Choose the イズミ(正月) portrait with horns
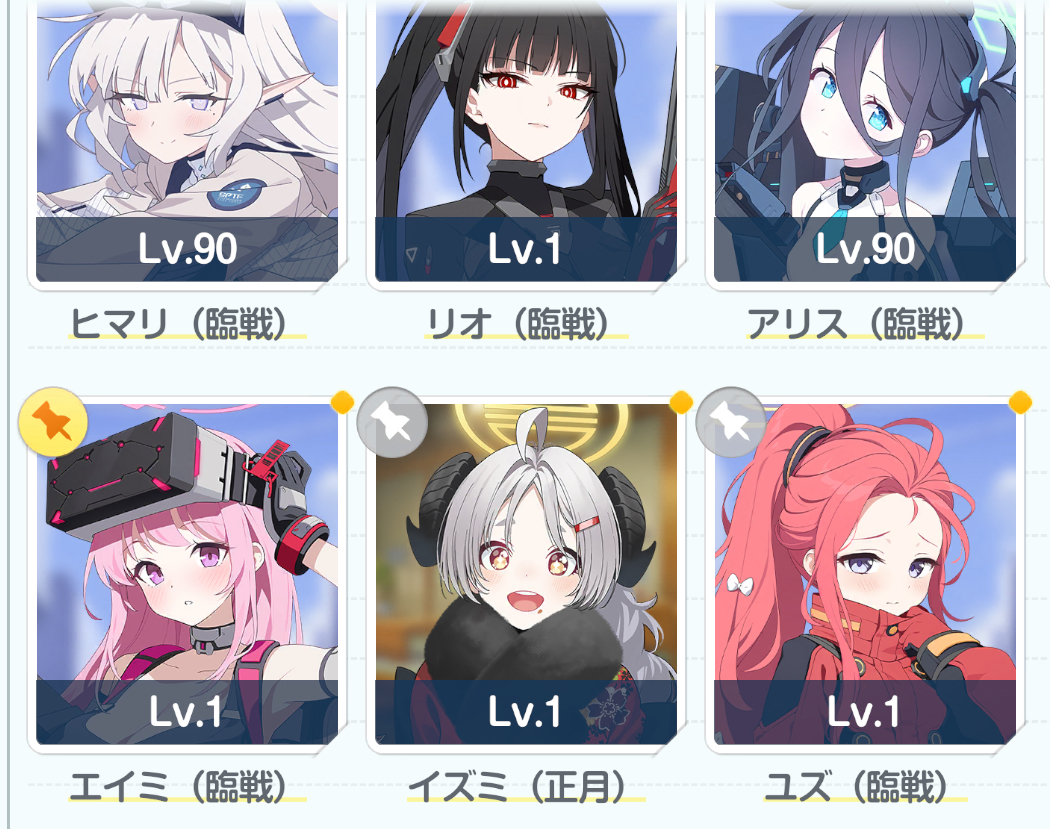 [x=526, y=574]
